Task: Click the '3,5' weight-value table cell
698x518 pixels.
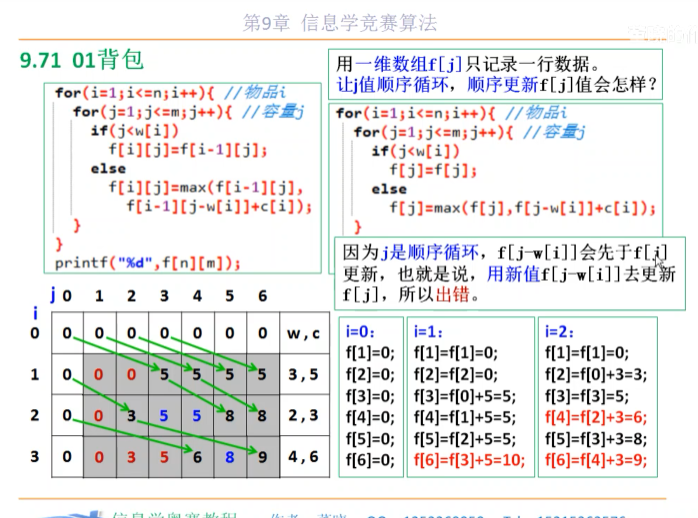Action: pos(304,374)
